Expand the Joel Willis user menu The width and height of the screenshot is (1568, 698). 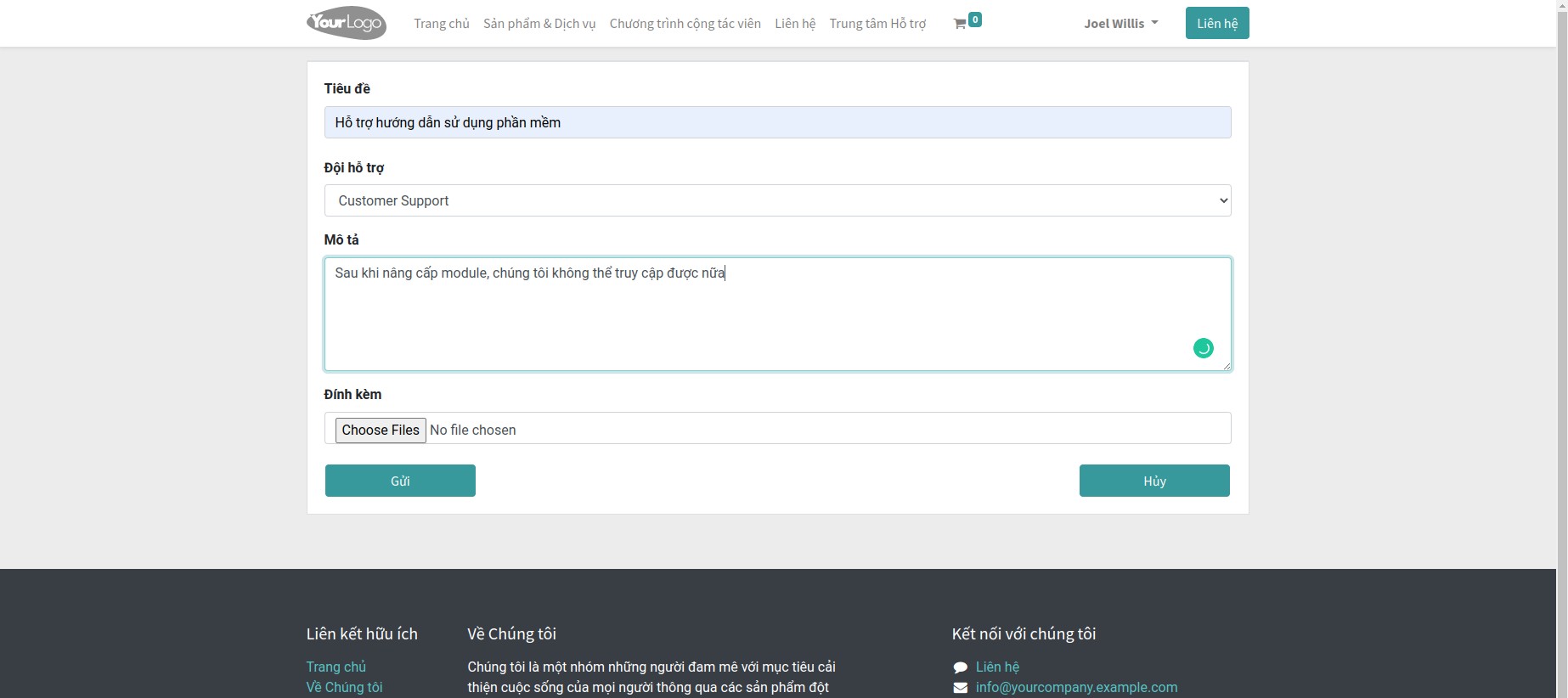tap(1120, 24)
